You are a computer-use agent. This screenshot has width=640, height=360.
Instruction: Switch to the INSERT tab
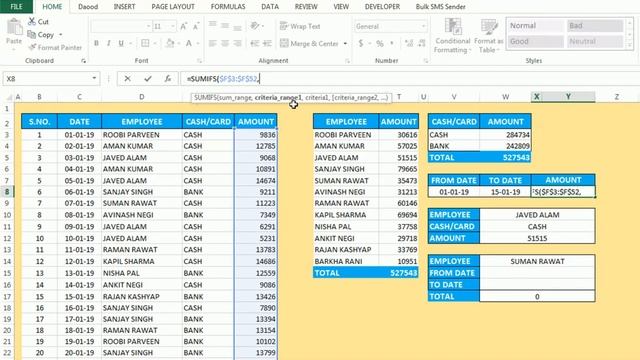[x=124, y=7]
